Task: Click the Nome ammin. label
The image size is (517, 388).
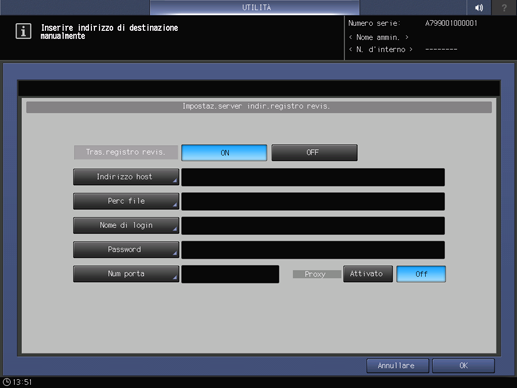Action: (x=378, y=37)
